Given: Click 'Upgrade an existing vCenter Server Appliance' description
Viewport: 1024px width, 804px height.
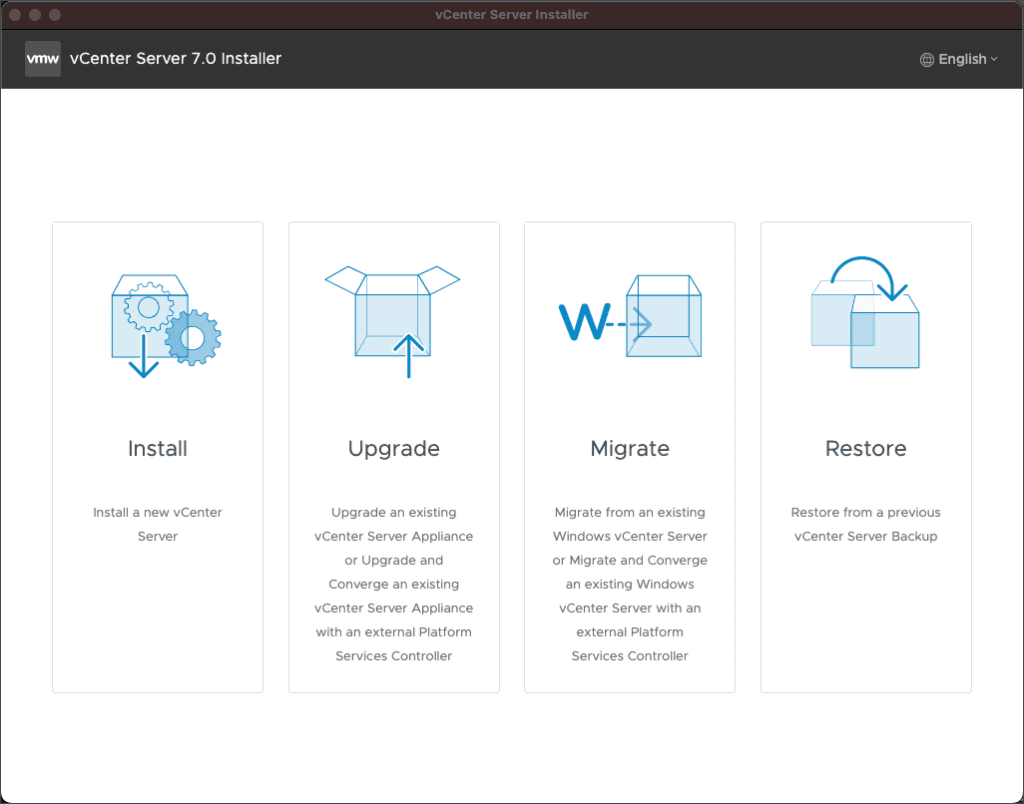Looking at the screenshot, I should 394,584.
